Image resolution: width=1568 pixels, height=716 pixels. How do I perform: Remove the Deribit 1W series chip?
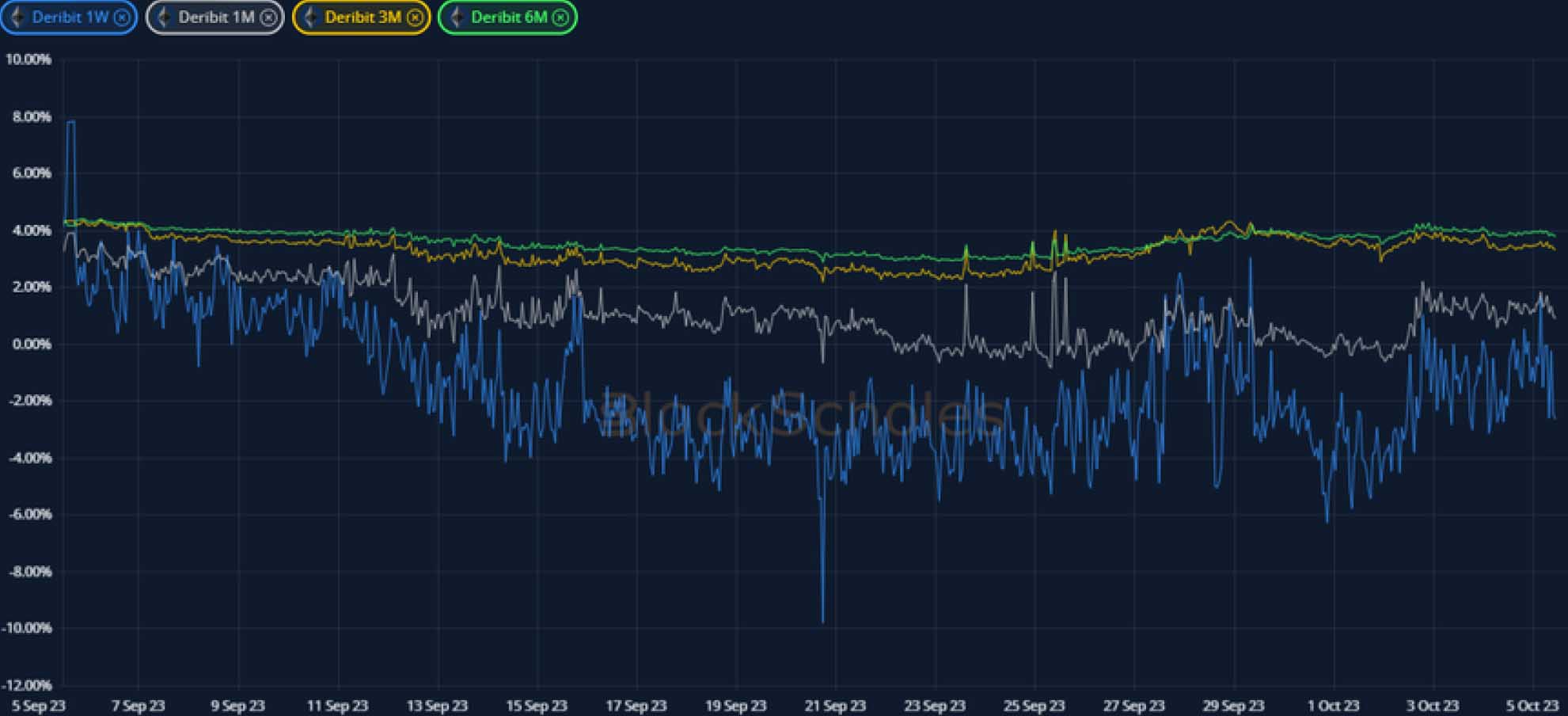point(122,17)
